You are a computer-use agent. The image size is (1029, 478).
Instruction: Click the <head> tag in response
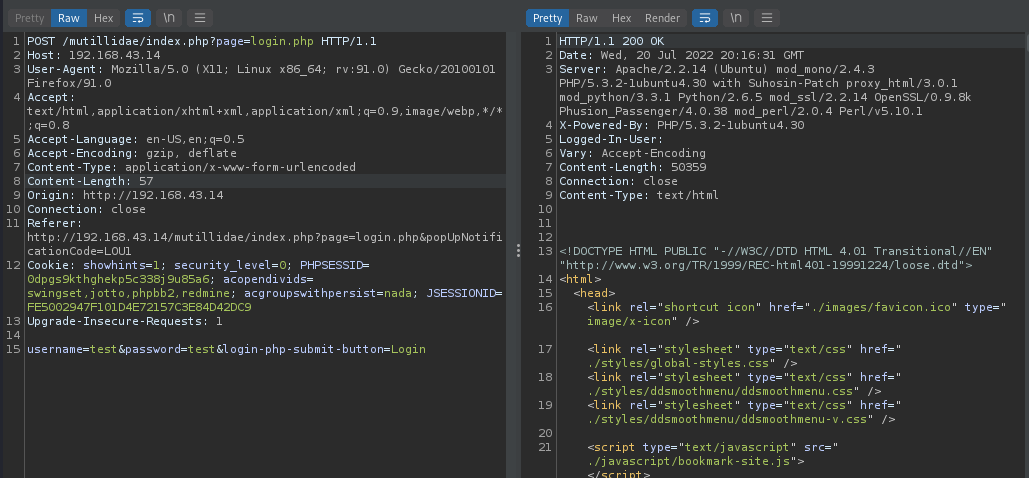click(x=594, y=293)
